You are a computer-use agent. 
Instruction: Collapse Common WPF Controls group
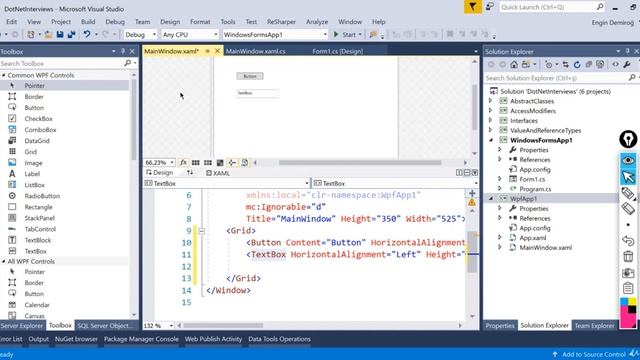[4, 75]
